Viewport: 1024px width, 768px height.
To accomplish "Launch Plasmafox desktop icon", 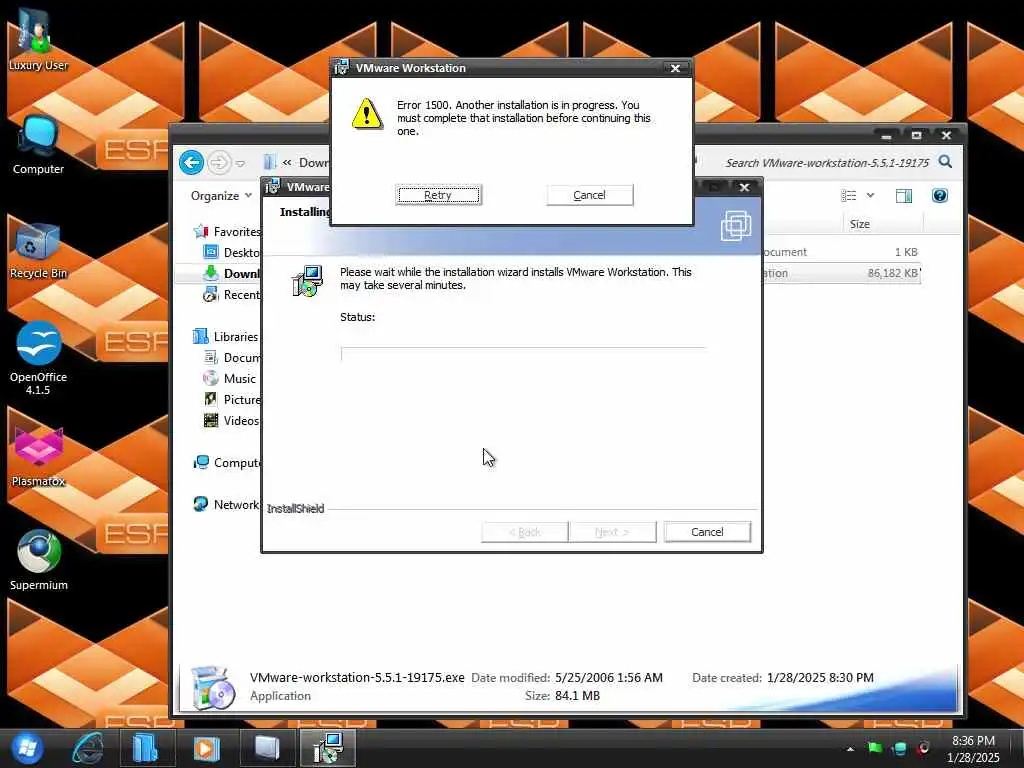I will click(38, 457).
